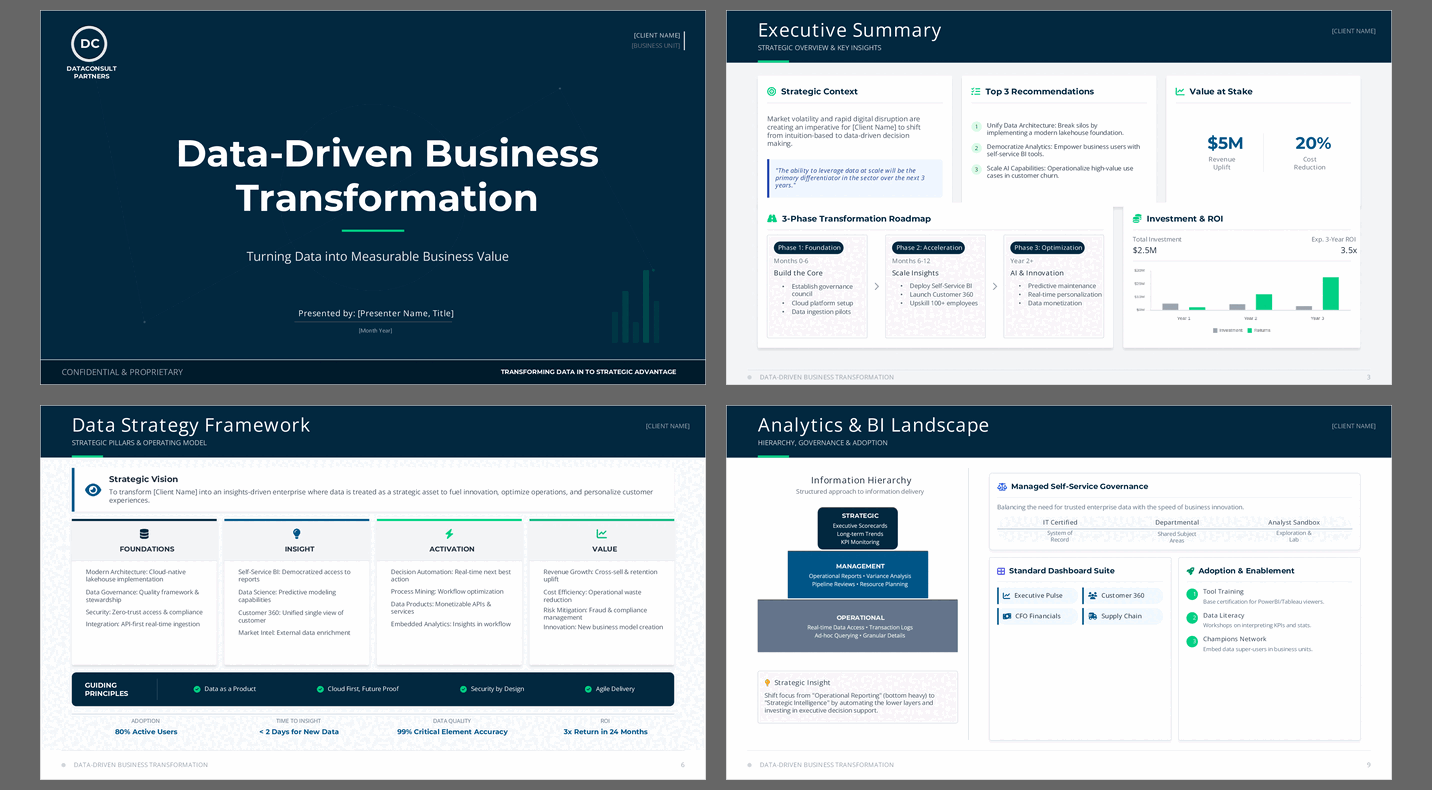Click the checkmark beside Data as a Product
Screen dimensions: 1432x790
(197, 689)
